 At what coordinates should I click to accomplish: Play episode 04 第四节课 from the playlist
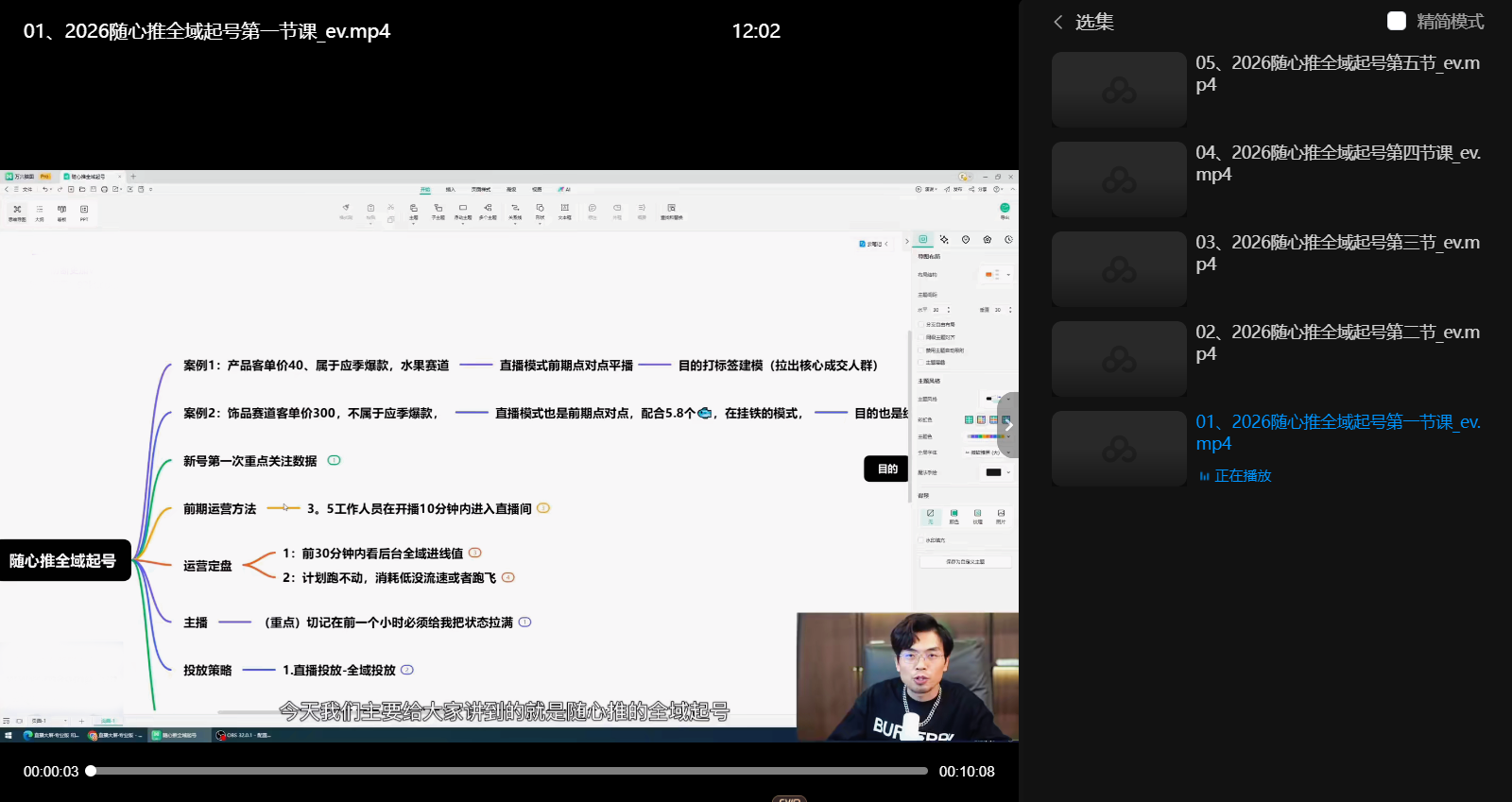[x=1338, y=163]
